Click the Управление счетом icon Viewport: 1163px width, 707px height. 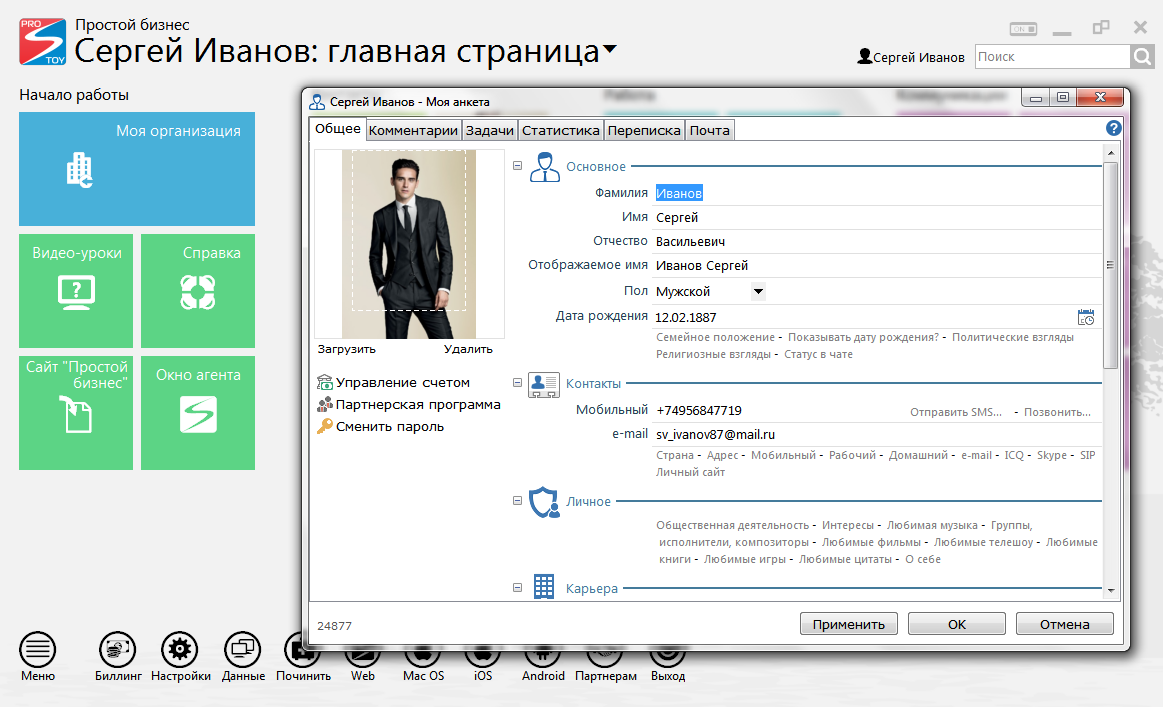pyautogui.click(x=324, y=383)
